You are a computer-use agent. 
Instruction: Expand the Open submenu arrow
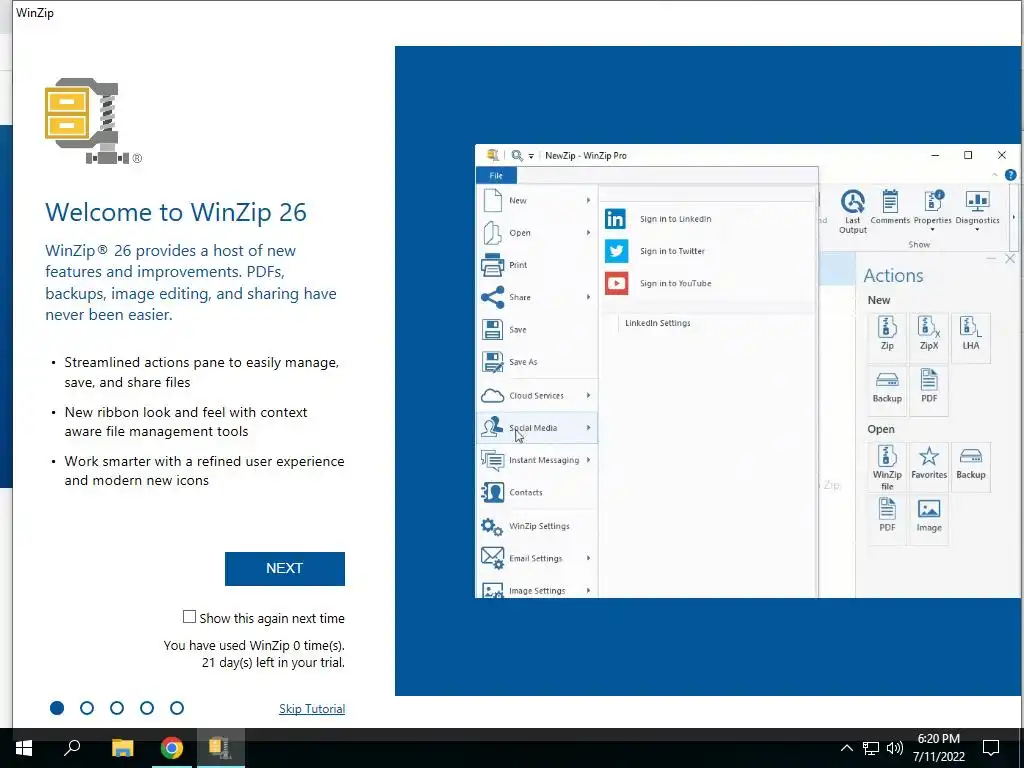point(588,232)
